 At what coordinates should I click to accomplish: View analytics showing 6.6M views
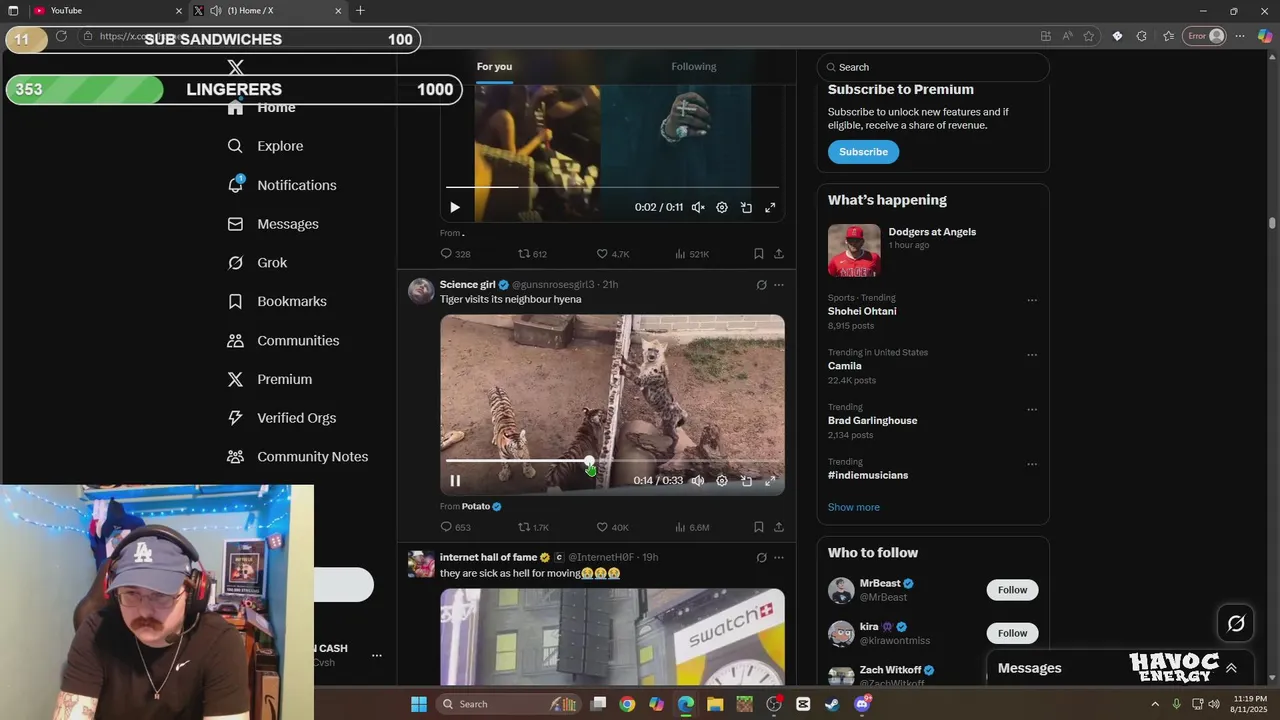692,527
